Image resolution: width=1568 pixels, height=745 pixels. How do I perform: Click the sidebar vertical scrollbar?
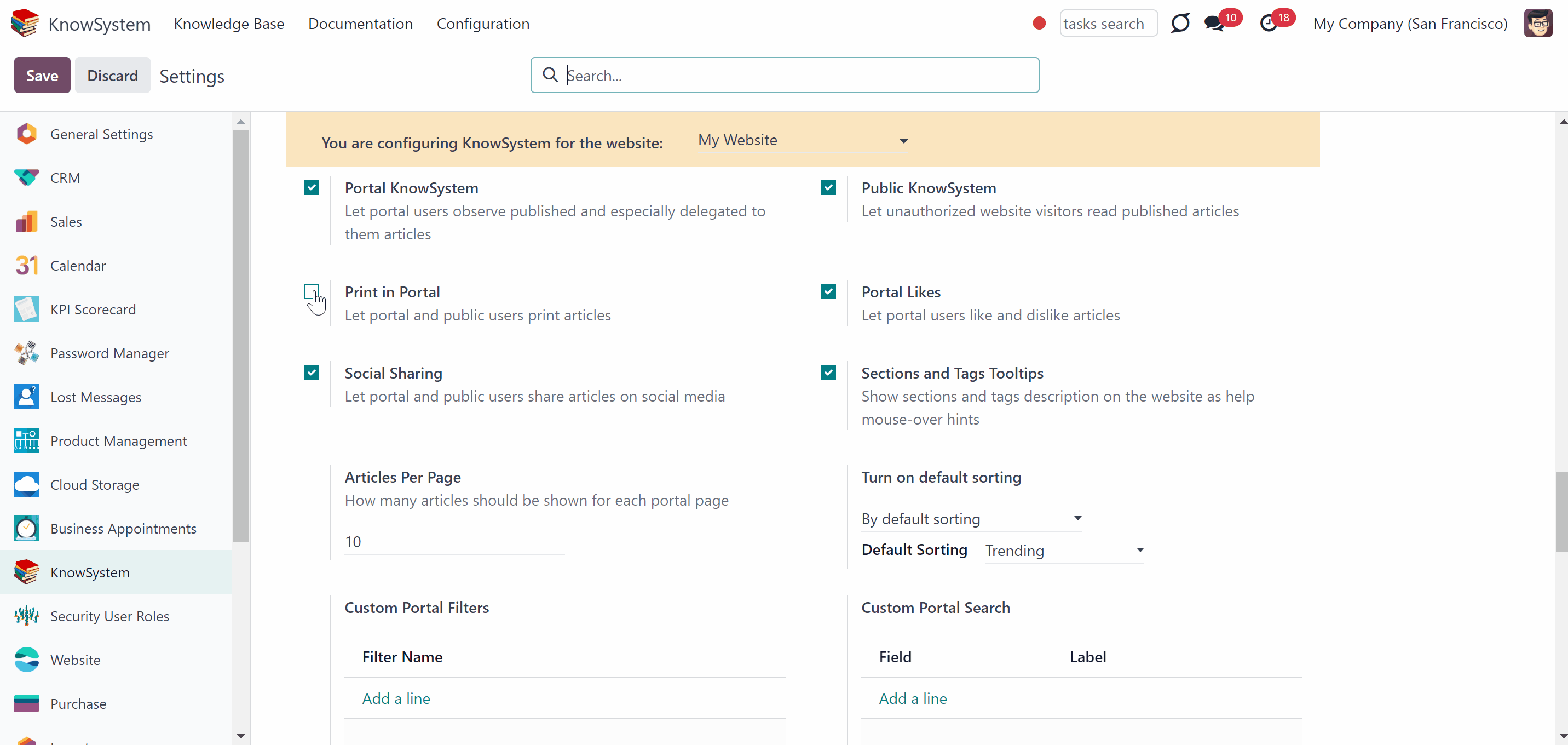(240, 335)
